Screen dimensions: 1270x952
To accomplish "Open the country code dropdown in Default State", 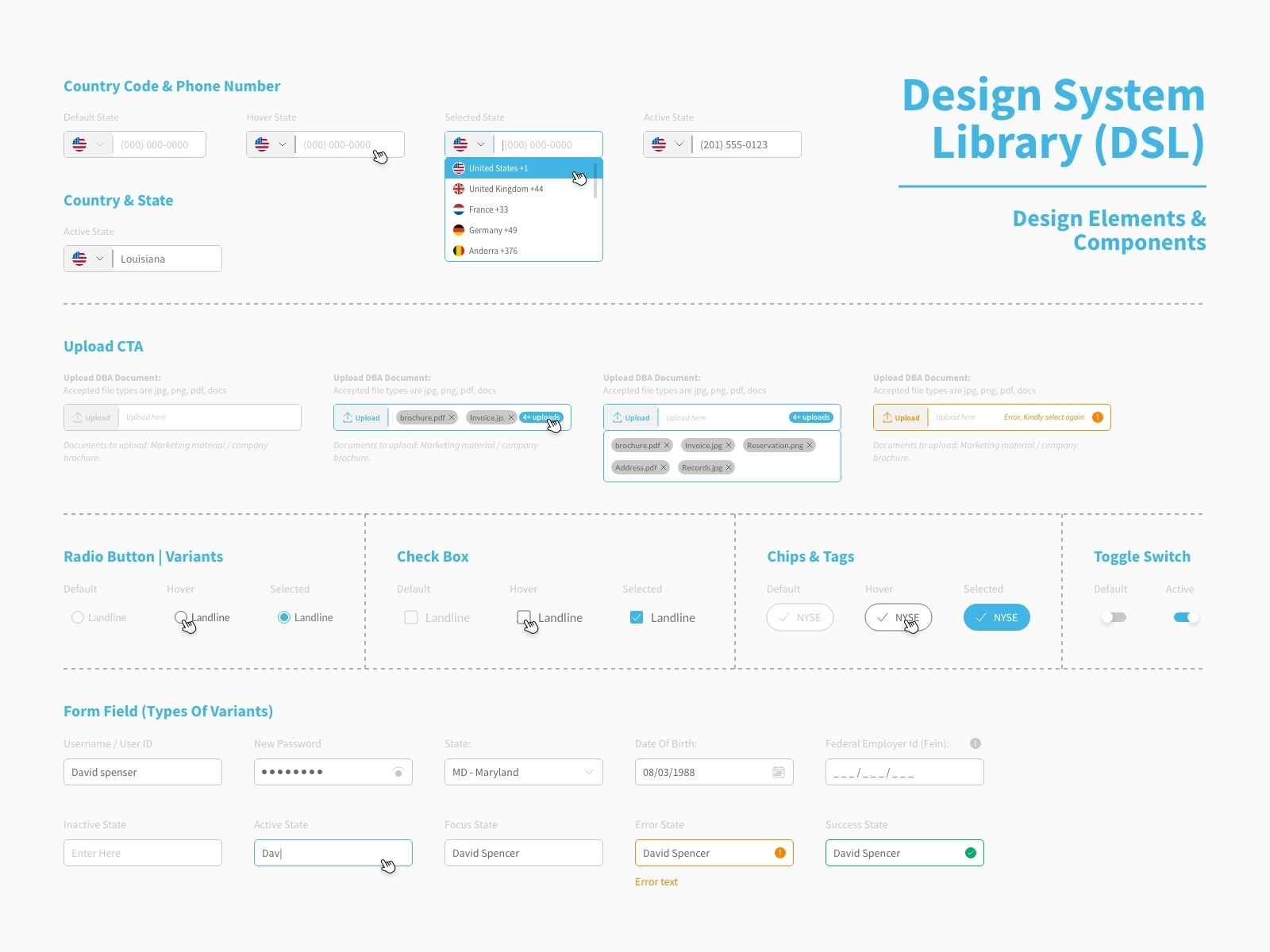I will [x=101, y=144].
